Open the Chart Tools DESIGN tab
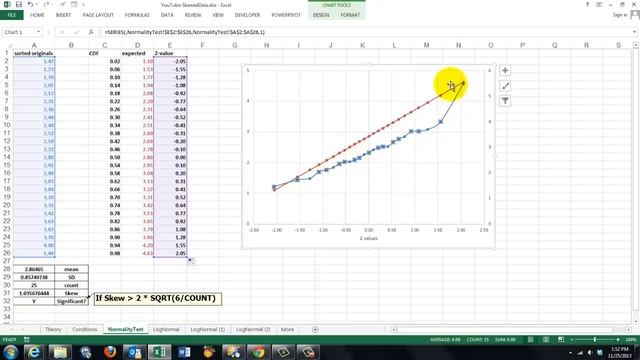Screen dimensions: 640x360 [x=321, y=15]
